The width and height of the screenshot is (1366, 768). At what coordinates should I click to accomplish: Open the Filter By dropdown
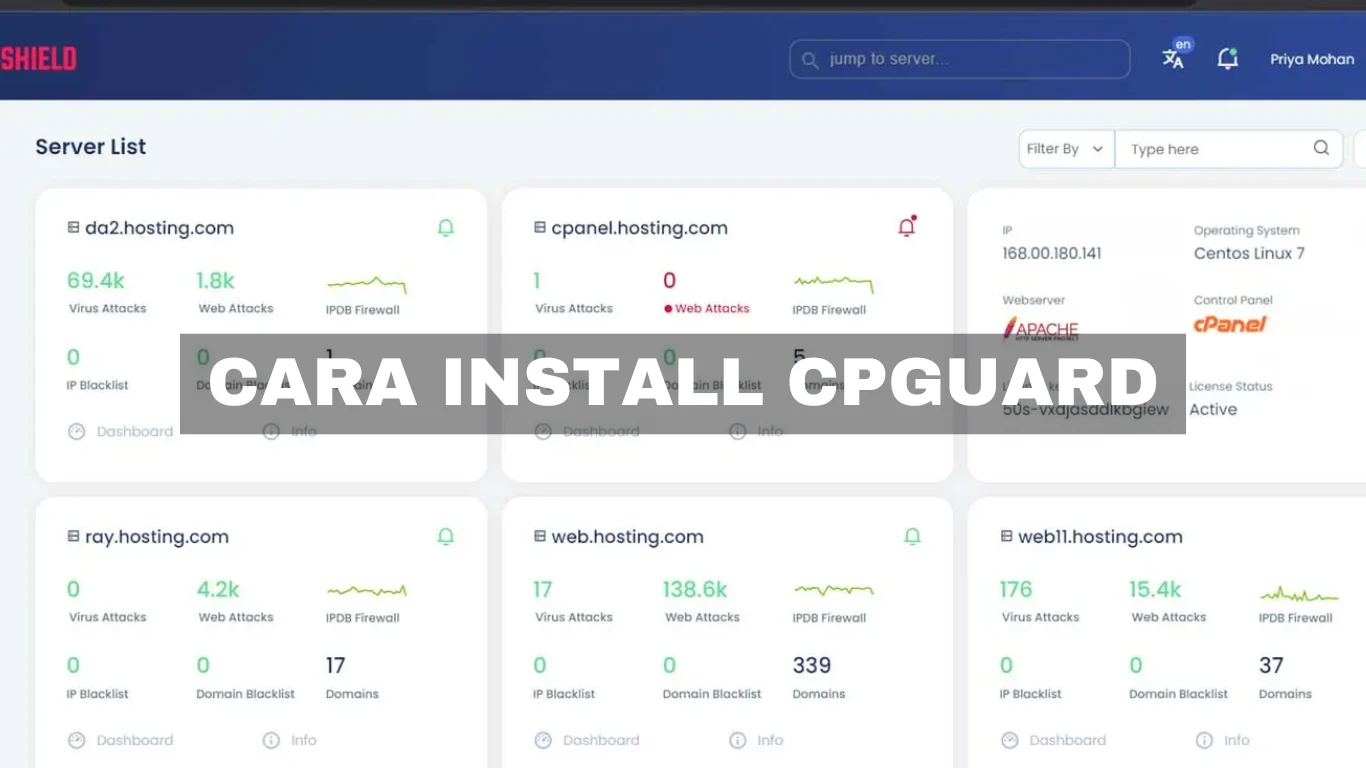(x=1066, y=148)
